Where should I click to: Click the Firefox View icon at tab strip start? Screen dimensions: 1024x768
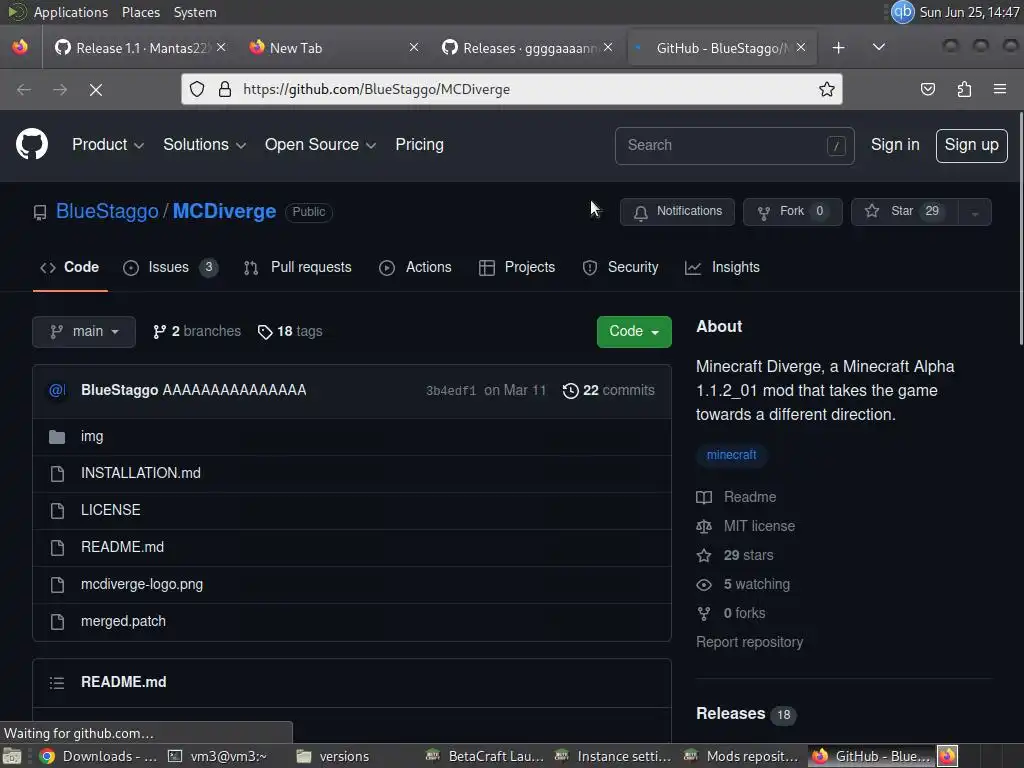point(20,47)
